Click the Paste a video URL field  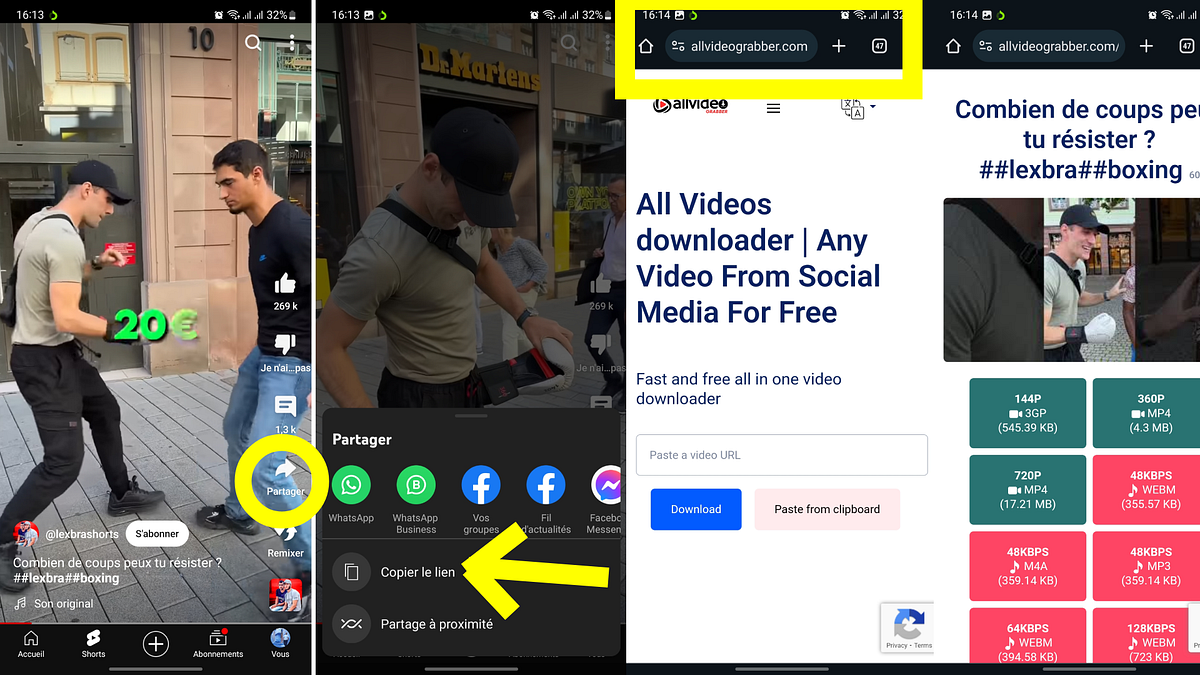[x=781, y=455]
